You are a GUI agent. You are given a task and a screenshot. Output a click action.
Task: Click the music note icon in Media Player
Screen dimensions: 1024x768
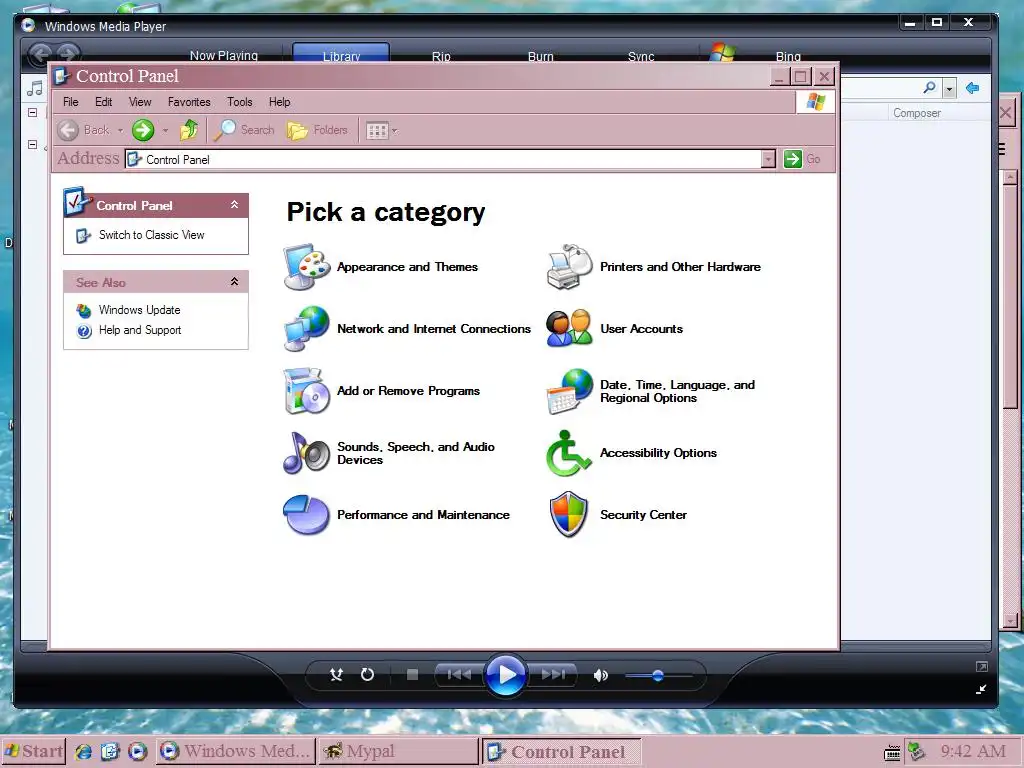35,88
